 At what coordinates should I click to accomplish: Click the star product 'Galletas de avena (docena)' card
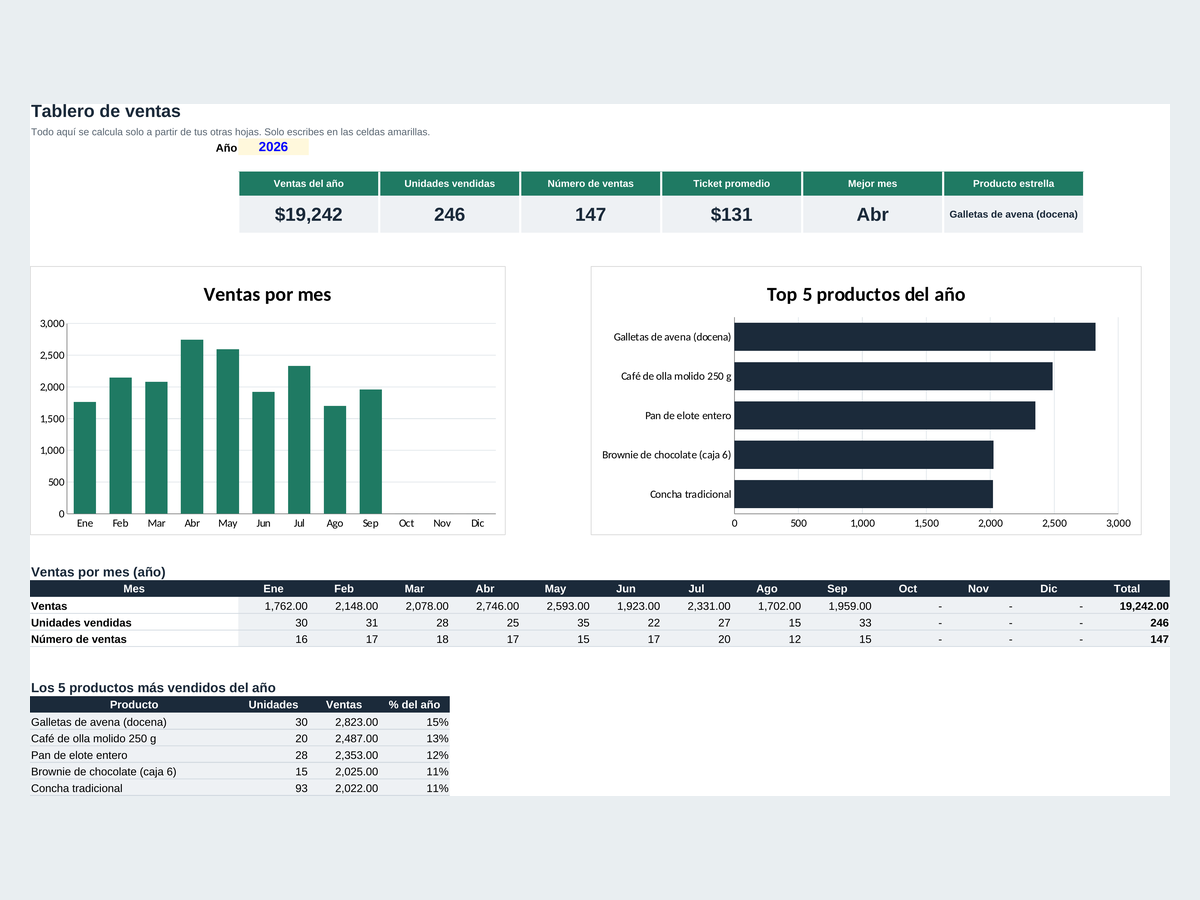(1014, 214)
